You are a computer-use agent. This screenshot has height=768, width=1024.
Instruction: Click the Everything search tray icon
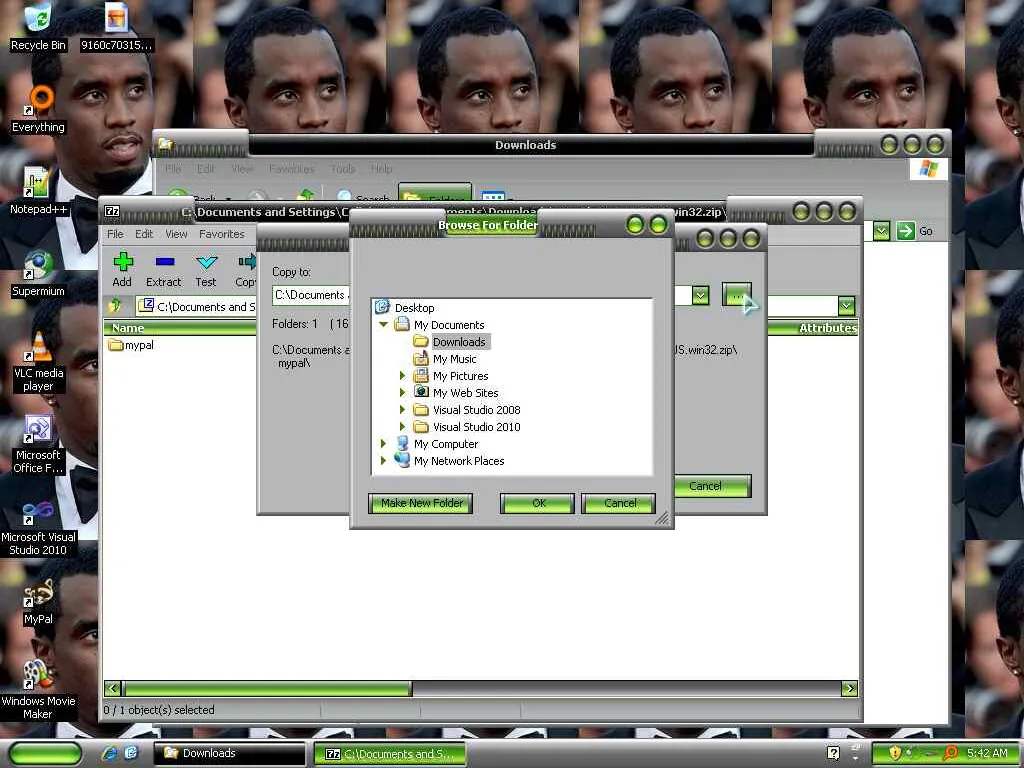coord(951,753)
